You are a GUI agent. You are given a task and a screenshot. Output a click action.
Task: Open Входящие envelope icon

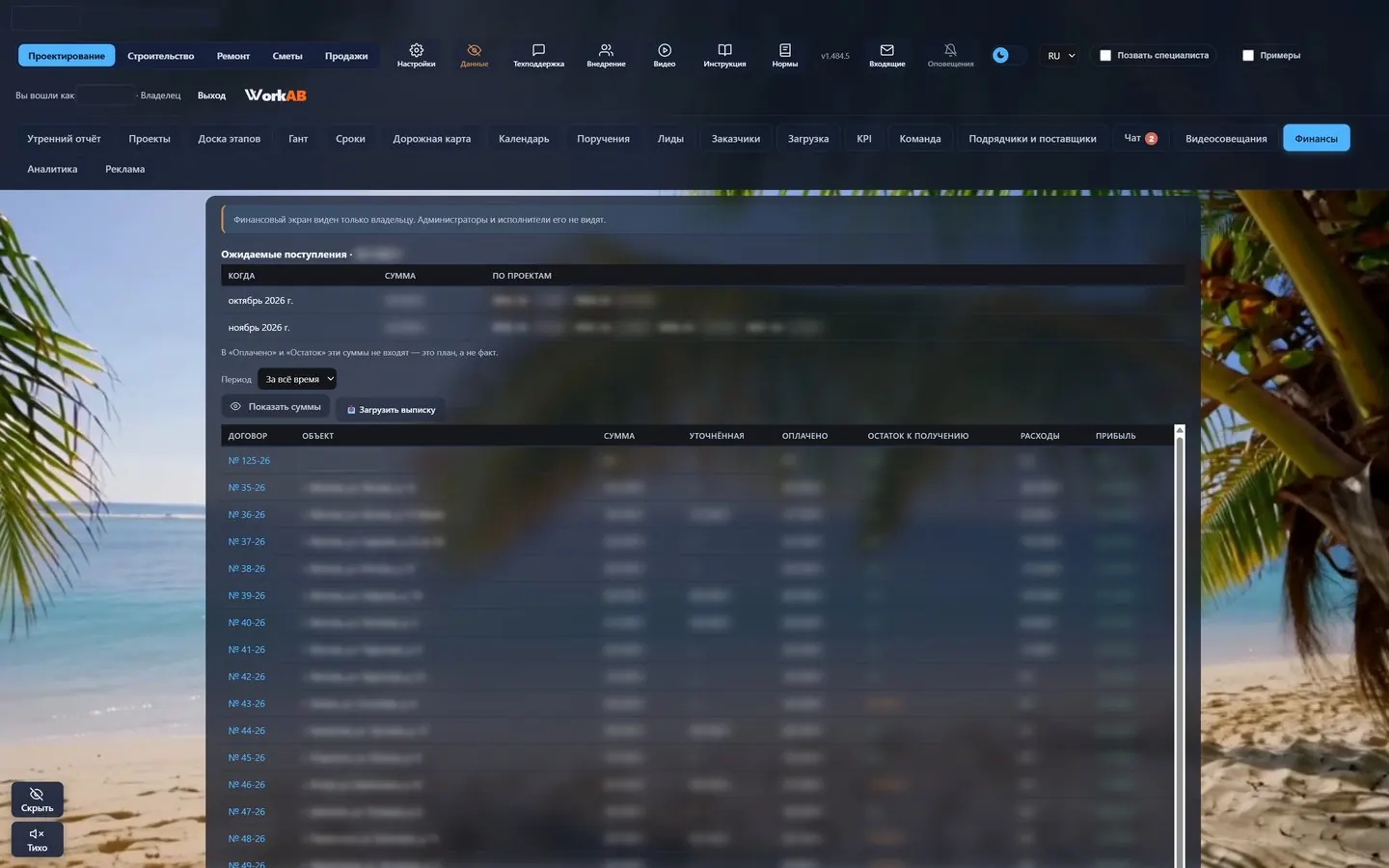[x=887, y=55]
